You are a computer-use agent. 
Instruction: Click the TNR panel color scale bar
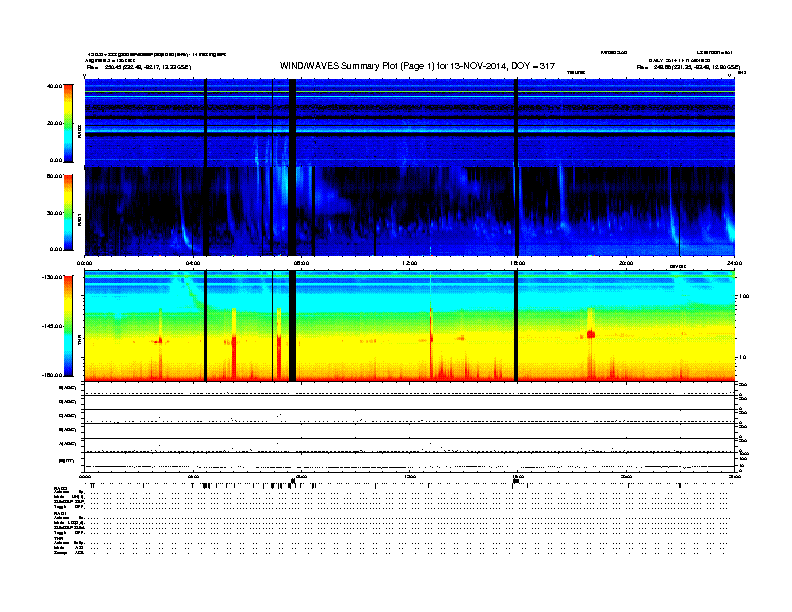click(68, 326)
